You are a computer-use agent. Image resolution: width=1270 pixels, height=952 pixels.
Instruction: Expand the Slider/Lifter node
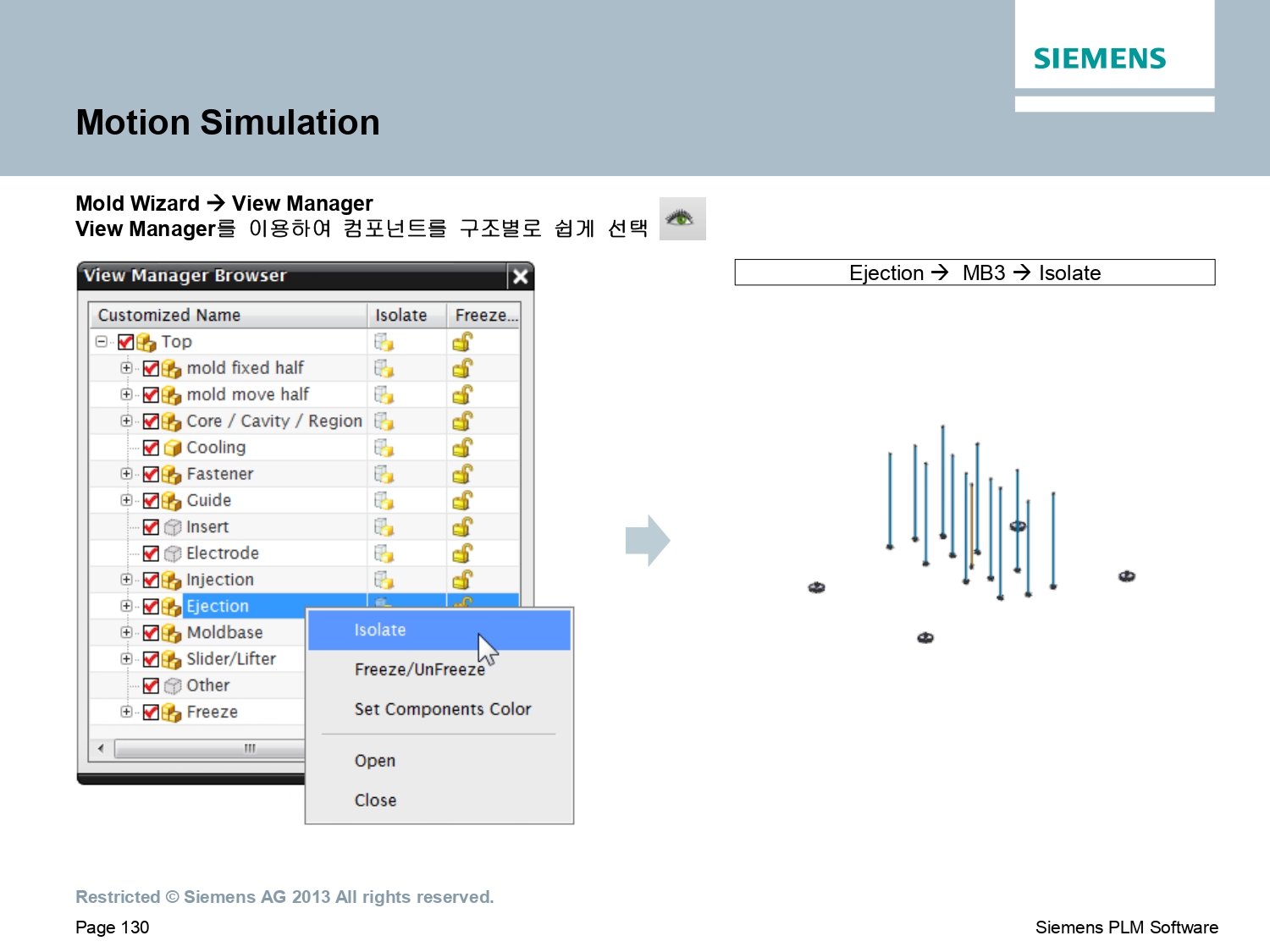click(126, 659)
